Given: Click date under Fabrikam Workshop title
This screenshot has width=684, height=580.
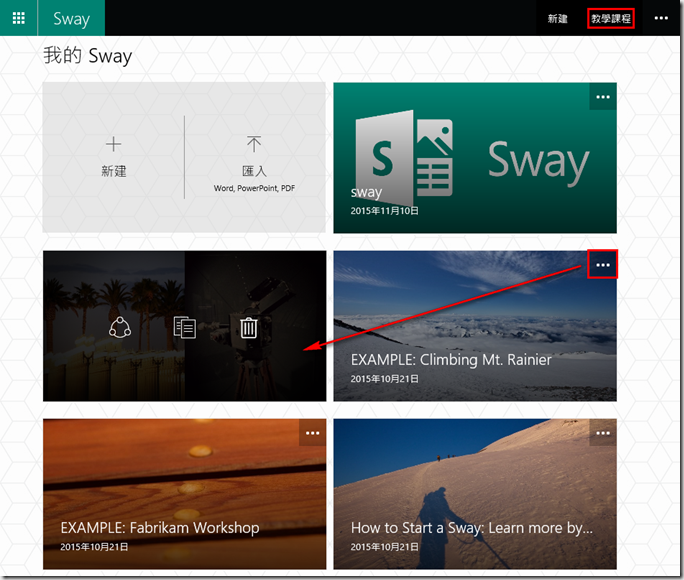Looking at the screenshot, I should tap(94, 547).
